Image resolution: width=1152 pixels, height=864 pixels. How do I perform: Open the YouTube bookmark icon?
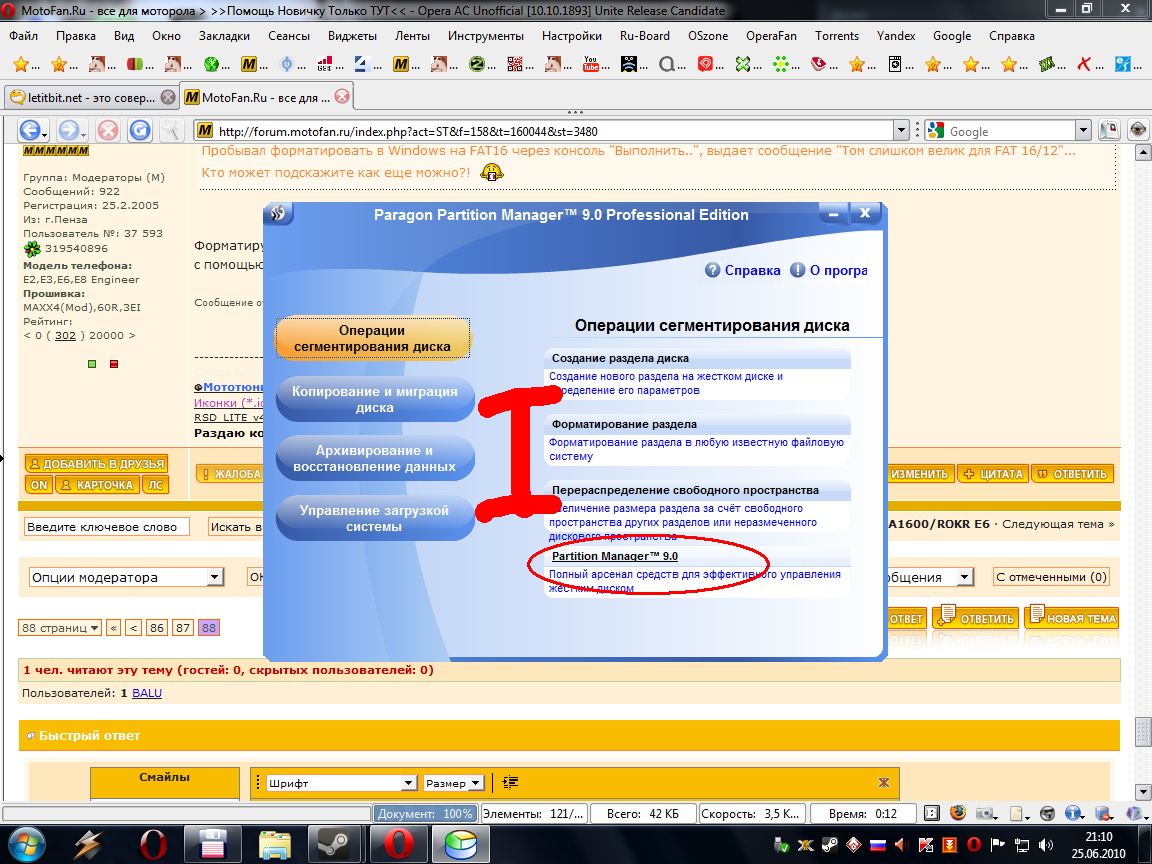591,65
